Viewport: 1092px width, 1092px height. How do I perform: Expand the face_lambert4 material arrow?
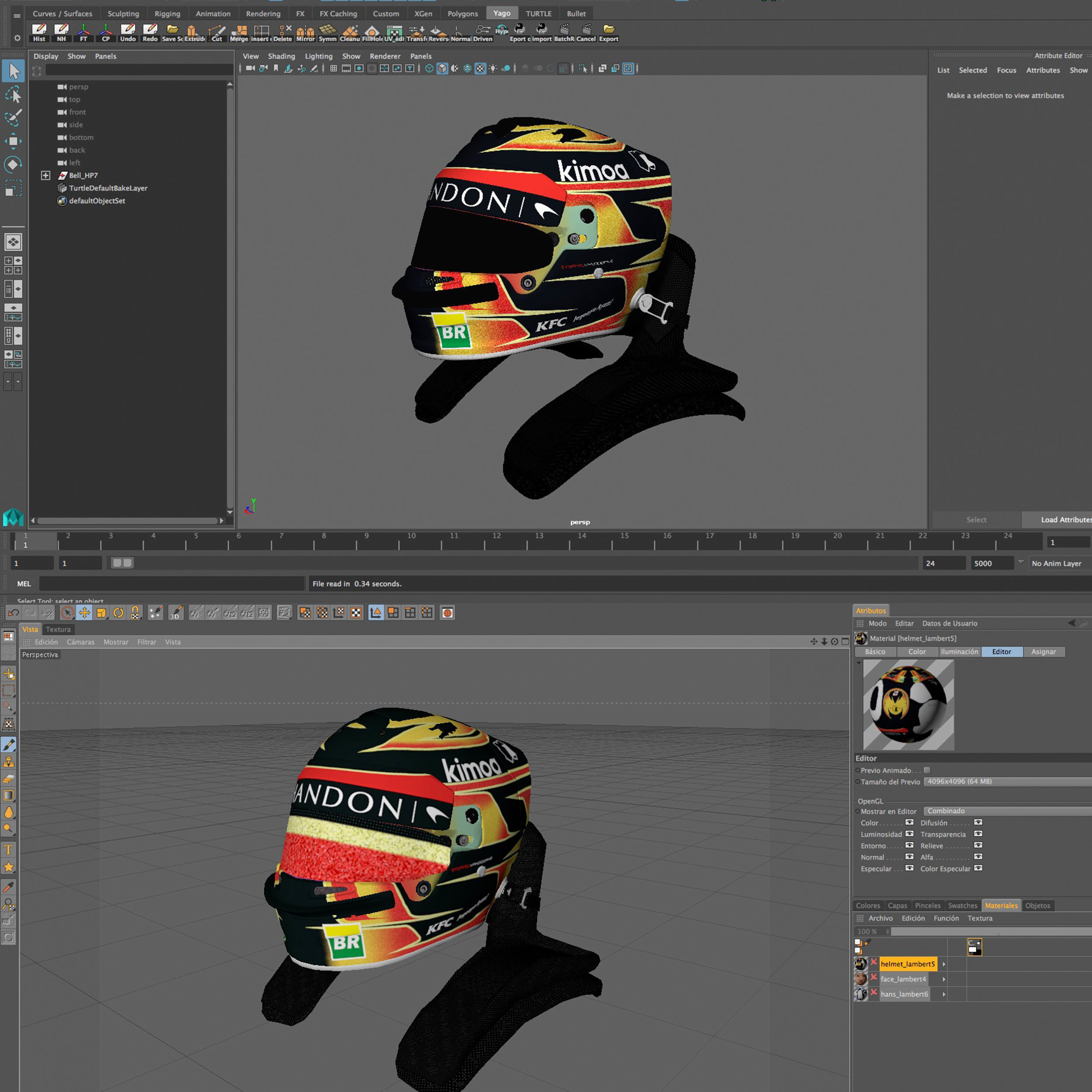944,979
